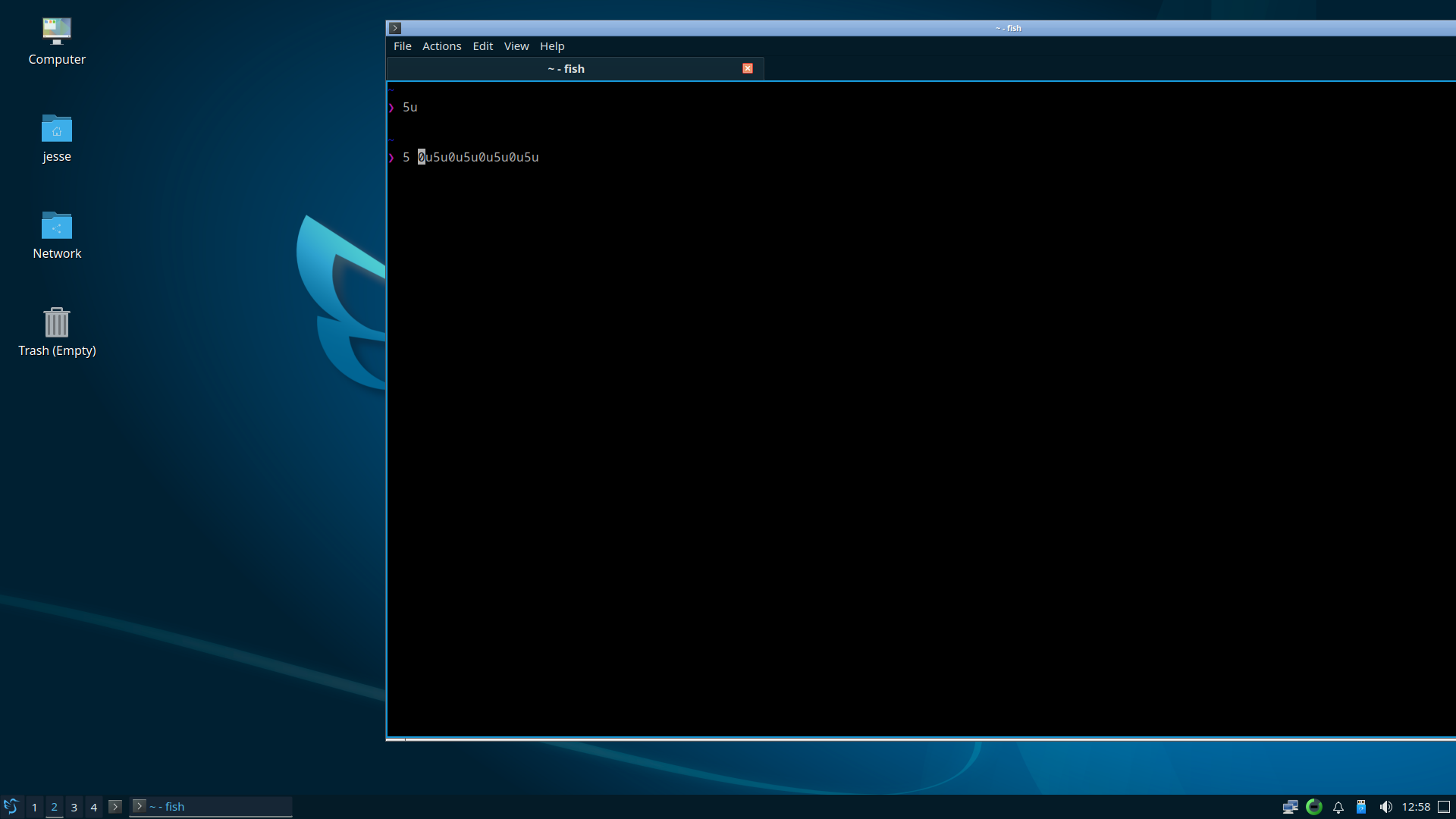Select the '~ - fish' terminal tab
The height and width of the screenshot is (819, 1456).
pyautogui.click(x=575, y=68)
